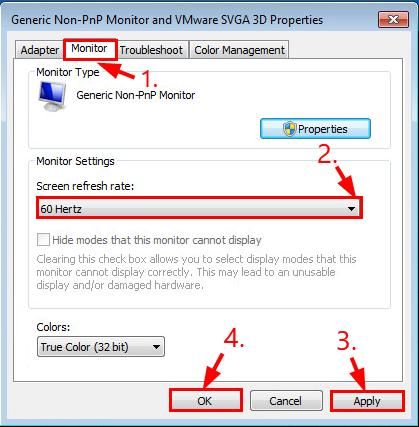
Task: Close the dialog with the red X
Action: [x=393, y=20]
